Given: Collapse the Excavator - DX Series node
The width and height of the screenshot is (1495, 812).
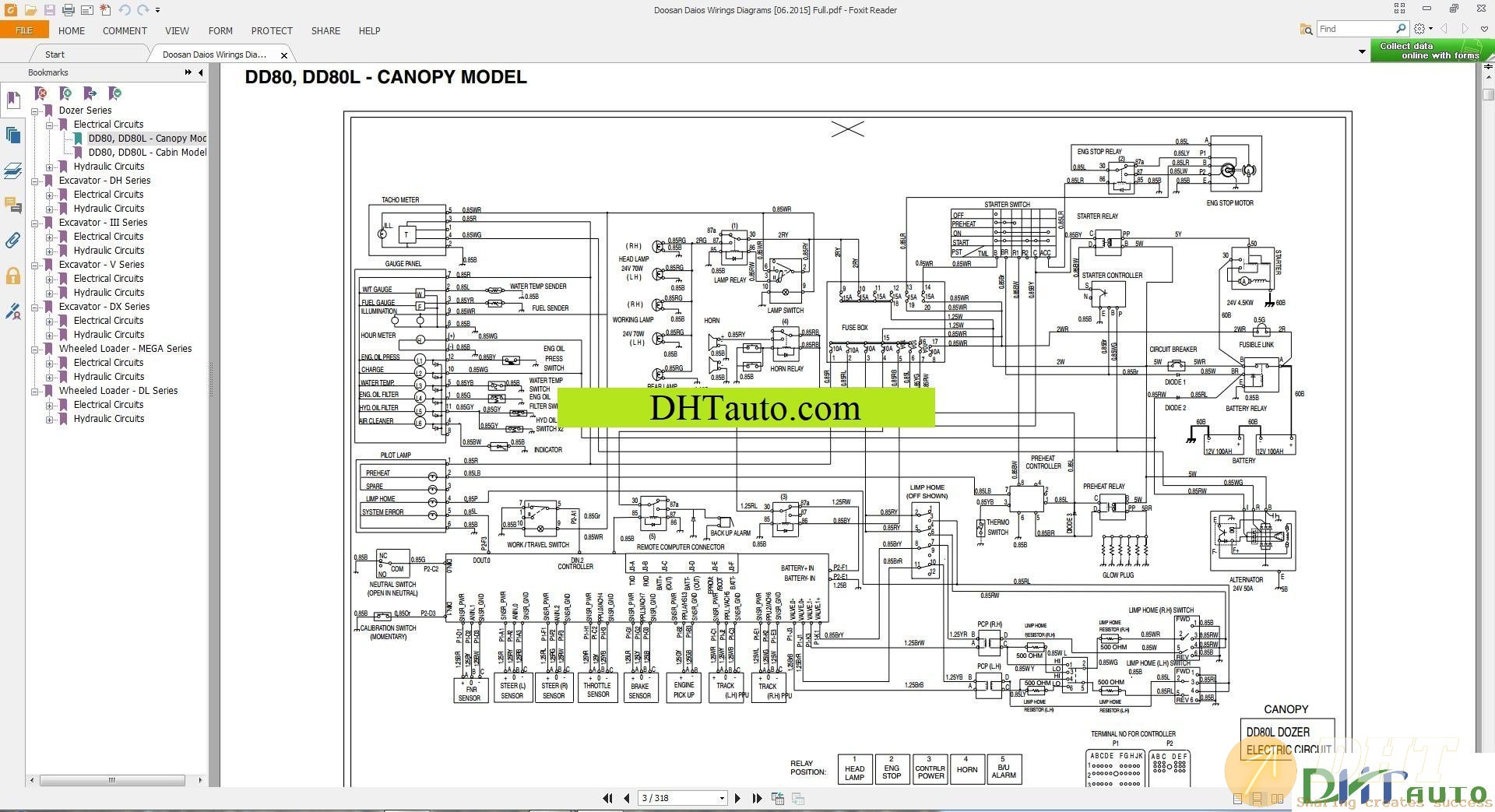Looking at the screenshot, I should click(x=35, y=307).
